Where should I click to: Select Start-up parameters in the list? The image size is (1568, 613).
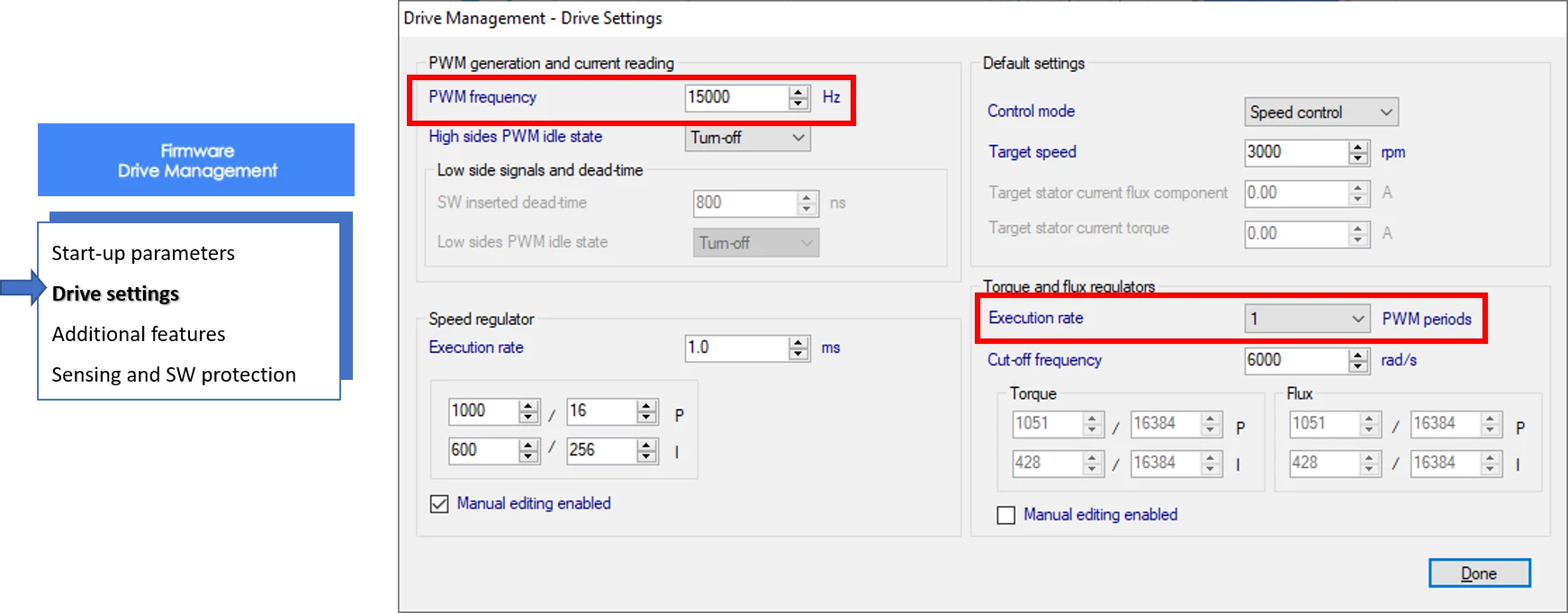[x=143, y=253]
